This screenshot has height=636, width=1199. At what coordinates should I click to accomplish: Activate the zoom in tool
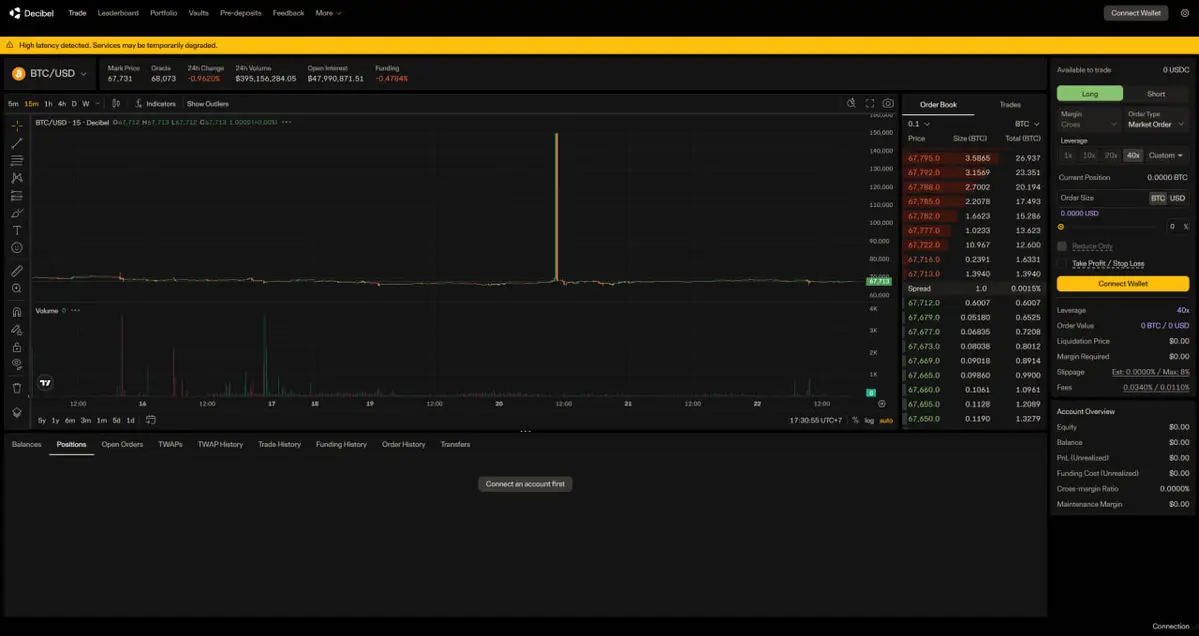pos(17,288)
